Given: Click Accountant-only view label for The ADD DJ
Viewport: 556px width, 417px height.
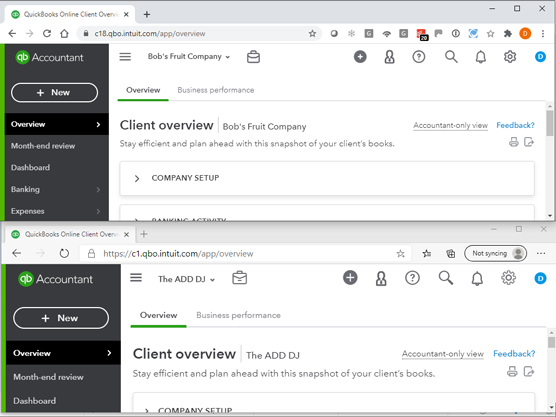Looking at the screenshot, I should pyautogui.click(x=443, y=354).
